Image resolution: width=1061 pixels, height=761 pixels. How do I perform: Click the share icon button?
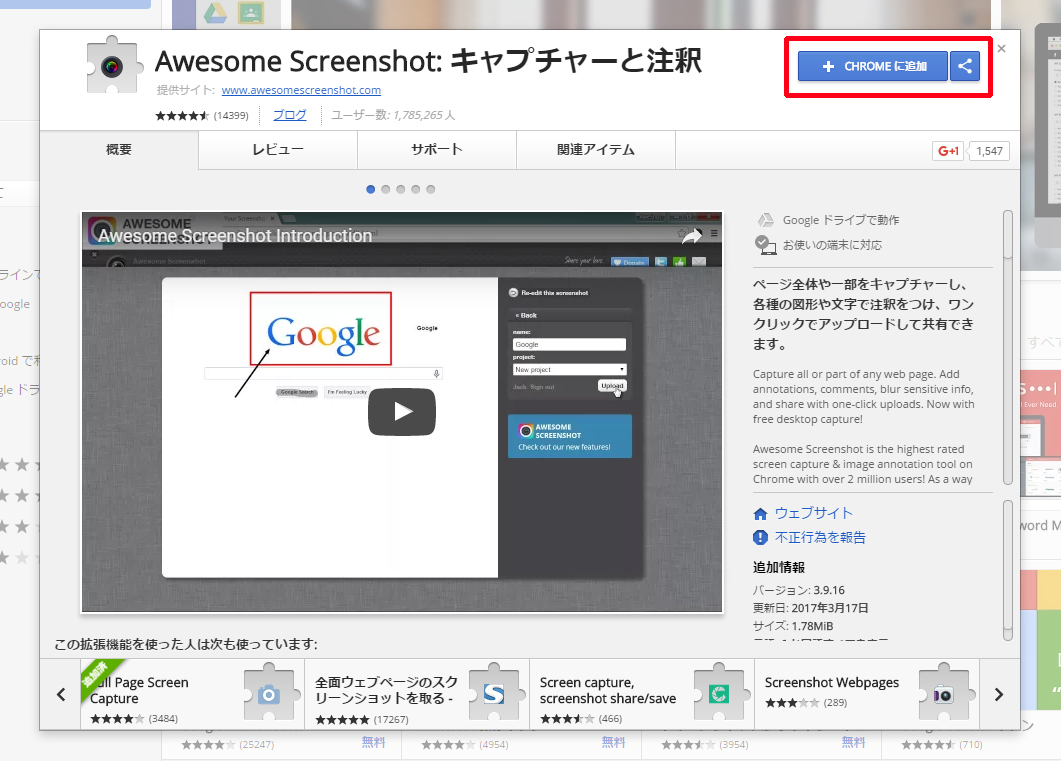click(965, 66)
